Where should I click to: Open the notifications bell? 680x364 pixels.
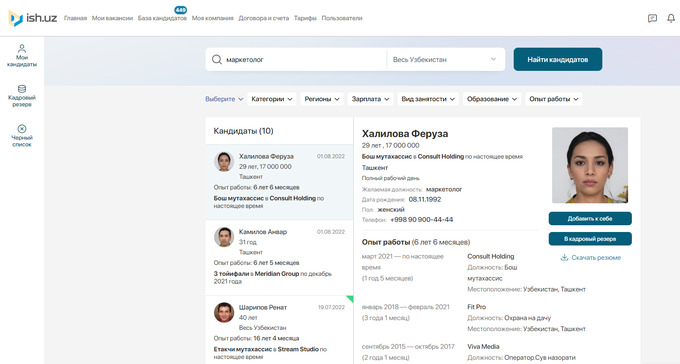[x=671, y=18]
